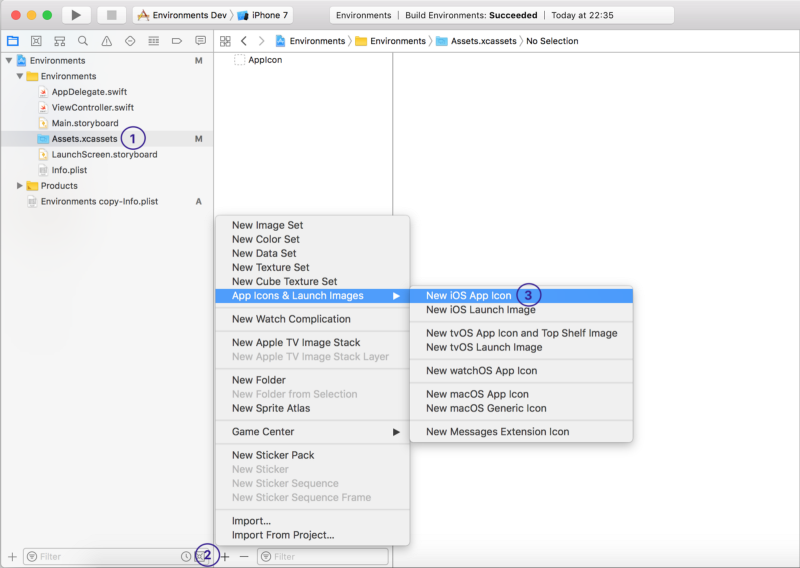Open the Test navigator diamond icon
800x568 pixels.
[x=130, y=41]
